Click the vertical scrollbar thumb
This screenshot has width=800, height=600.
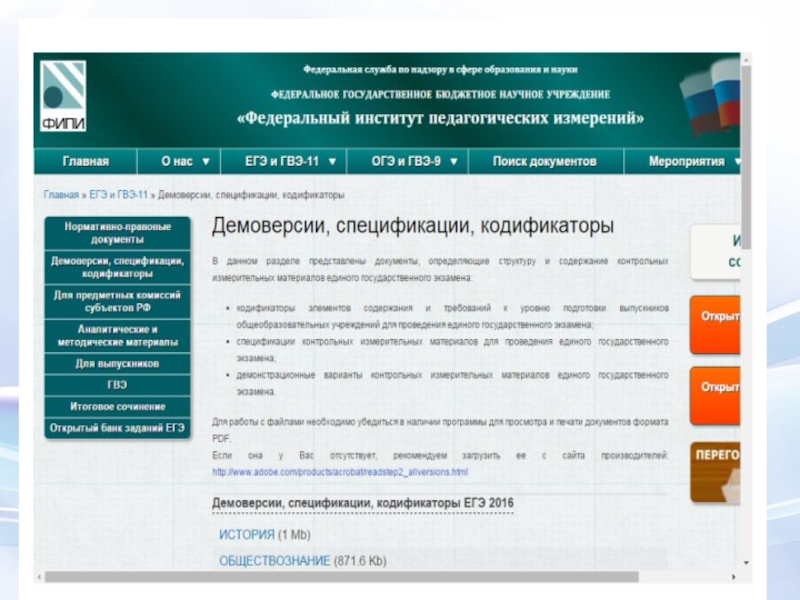(746, 157)
